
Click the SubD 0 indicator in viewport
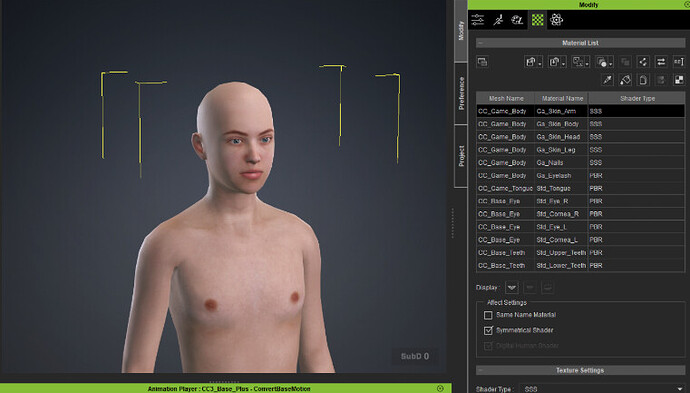click(415, 356)
